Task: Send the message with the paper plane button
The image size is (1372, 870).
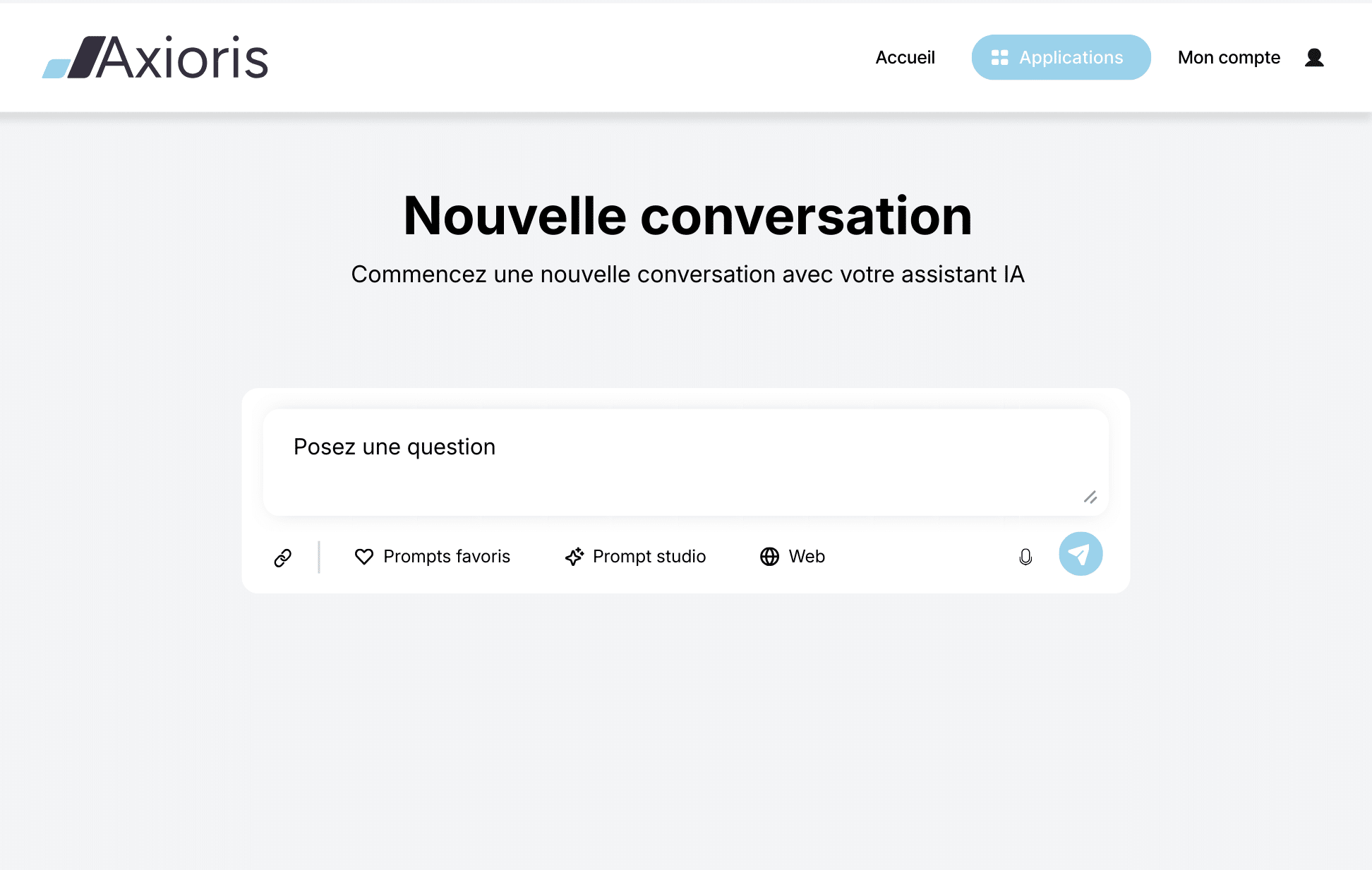Action: point(1080,554)
